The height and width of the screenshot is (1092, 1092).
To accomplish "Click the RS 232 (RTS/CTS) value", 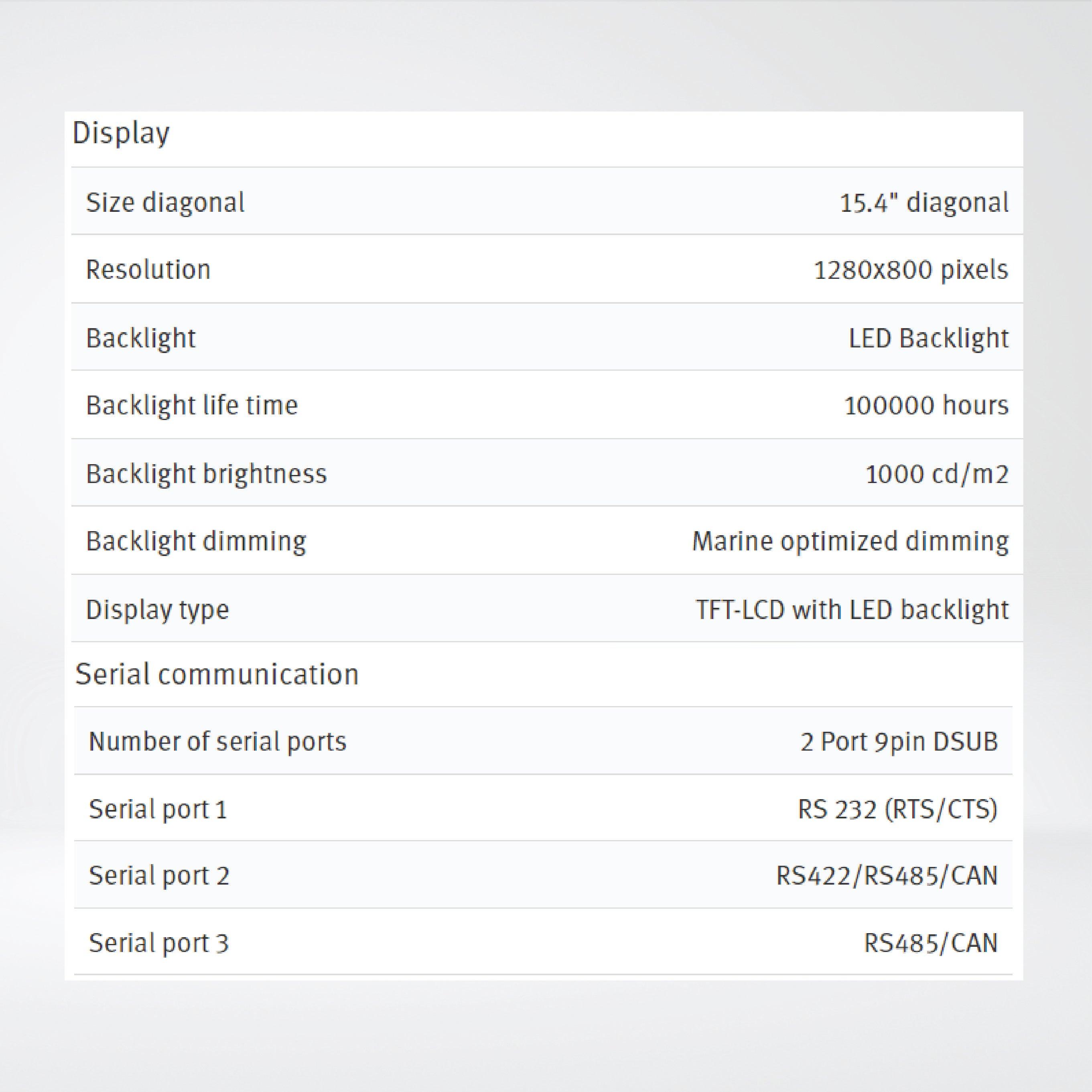I will coord(897,809).
